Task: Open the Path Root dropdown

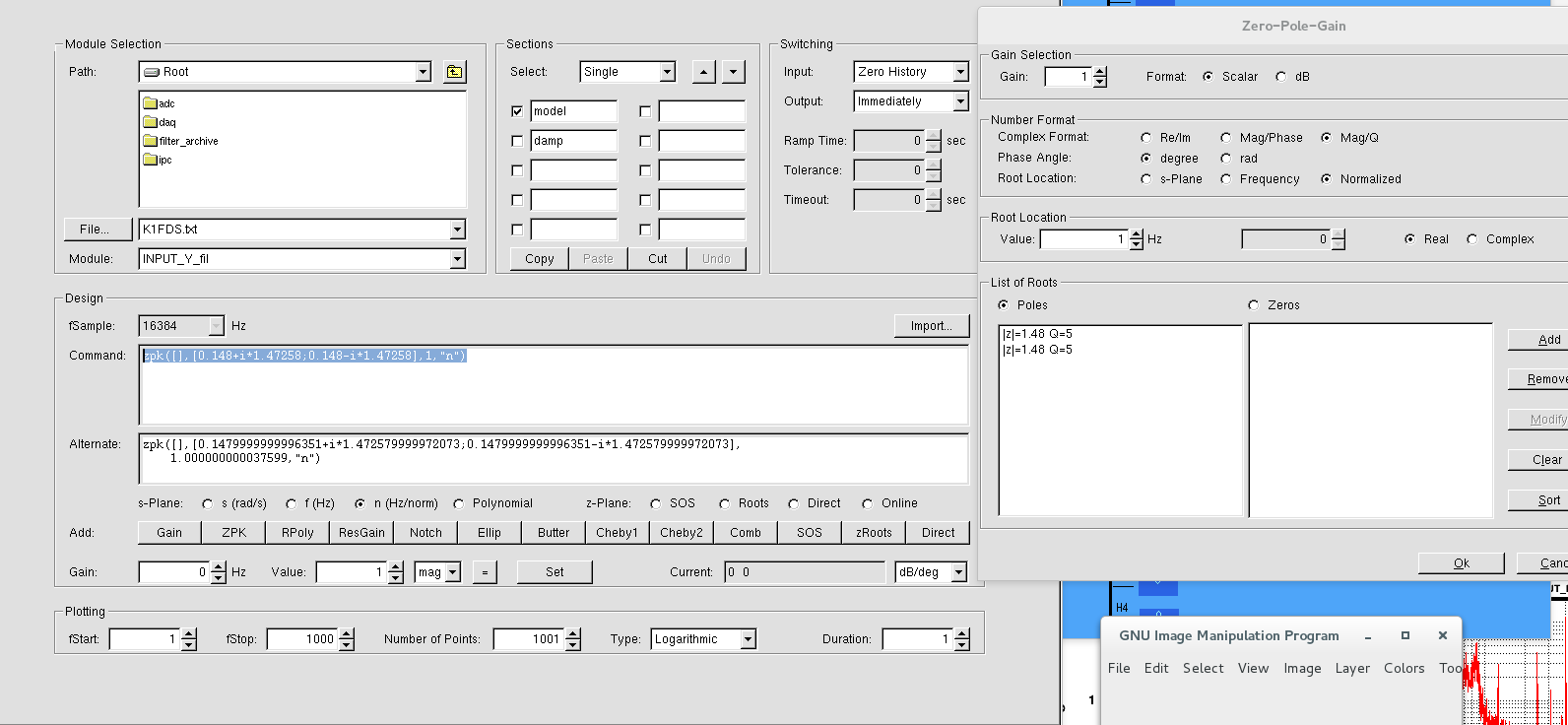Action: (x=423, y=72)
